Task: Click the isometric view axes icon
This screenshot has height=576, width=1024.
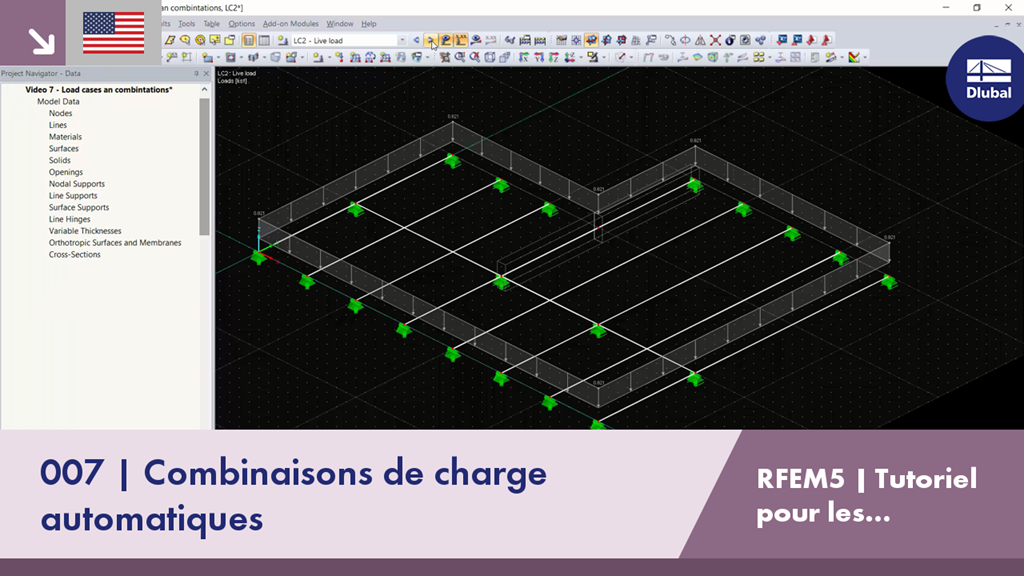Action: point(569,57)
